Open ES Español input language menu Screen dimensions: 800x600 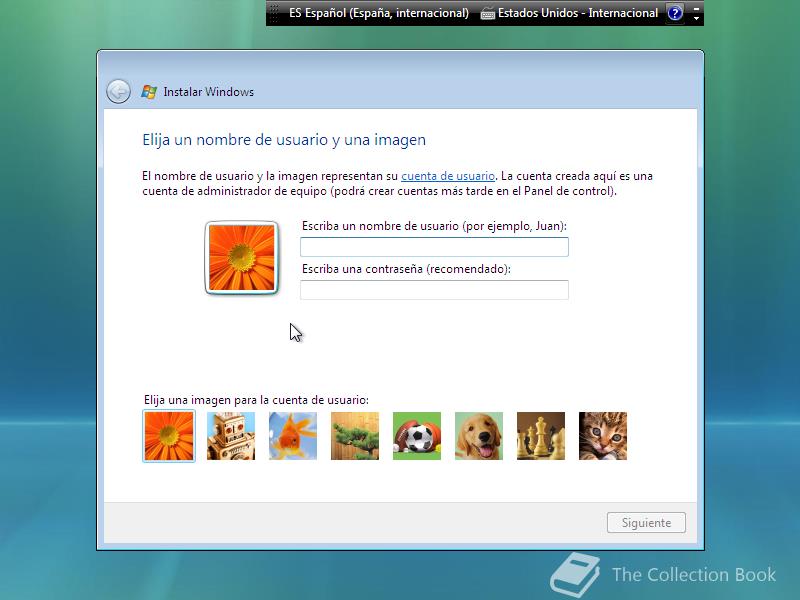pyautogui.click(x=379, y=13)
